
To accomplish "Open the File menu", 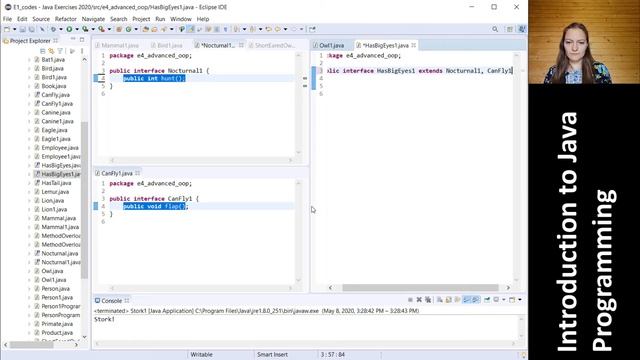I will coord(7,19).
